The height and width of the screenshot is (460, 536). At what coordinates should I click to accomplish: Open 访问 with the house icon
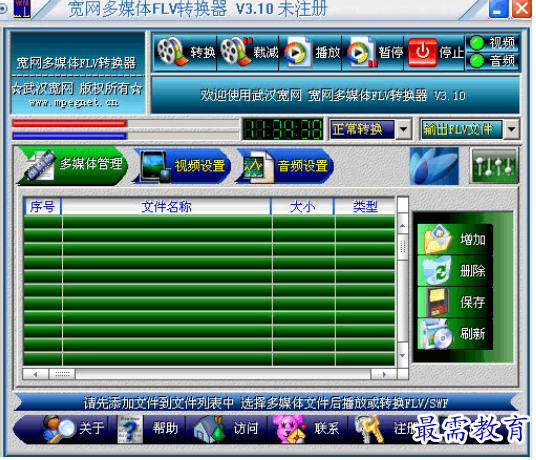pos(209,429)
